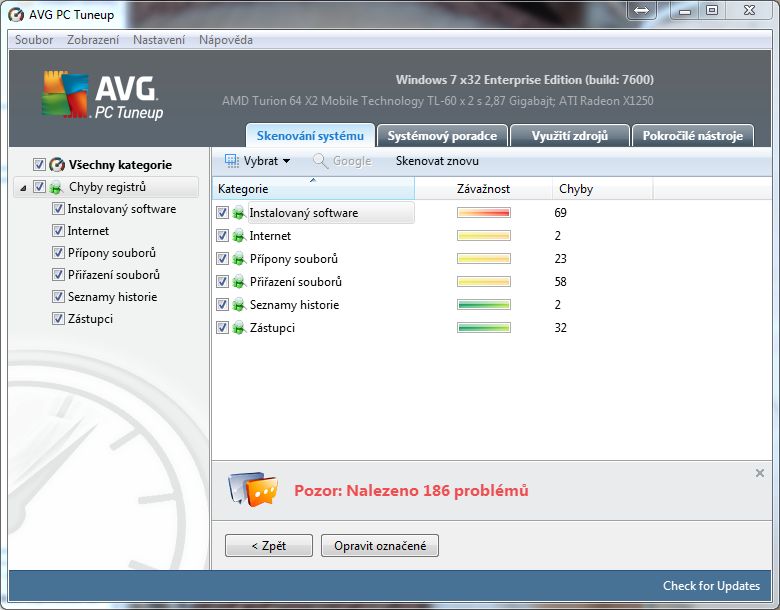The height and width of the screenshot is (610, 780).
Task: Click registry icon beside Zástupci row
Action: [x=239, y=327]
